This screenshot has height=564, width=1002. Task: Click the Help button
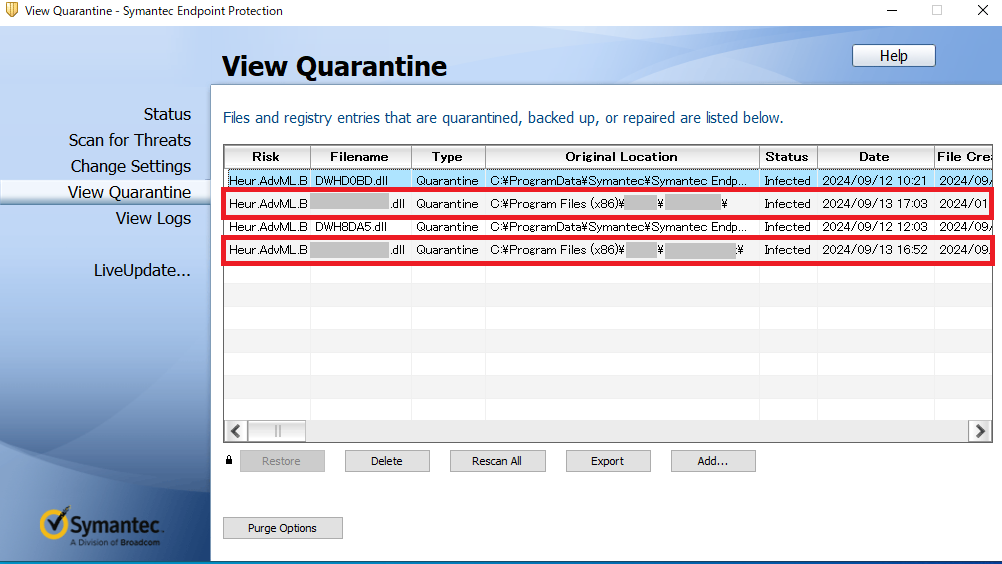click(893, 56)
